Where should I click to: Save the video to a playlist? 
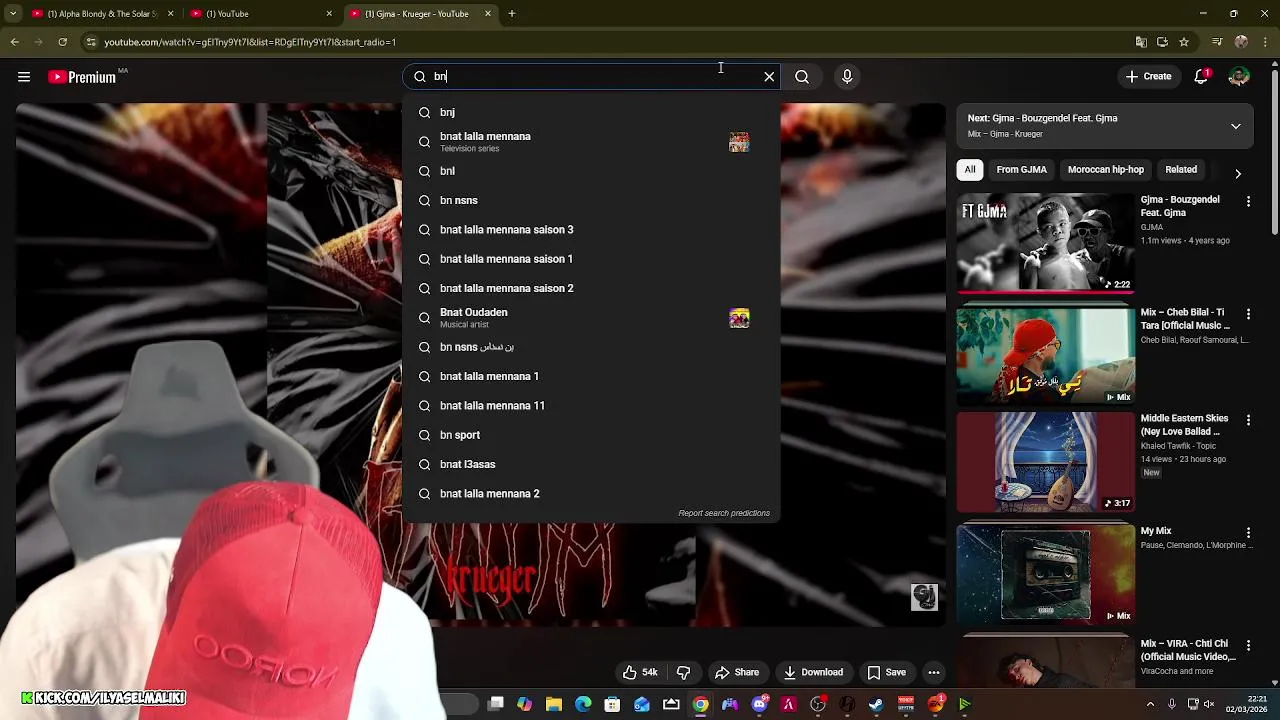[887, 673]
